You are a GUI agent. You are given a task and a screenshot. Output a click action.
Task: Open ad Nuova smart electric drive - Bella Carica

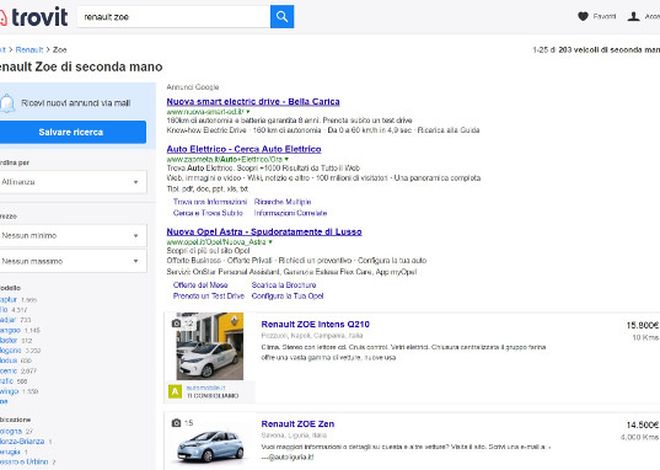click(x=253, y=101)
